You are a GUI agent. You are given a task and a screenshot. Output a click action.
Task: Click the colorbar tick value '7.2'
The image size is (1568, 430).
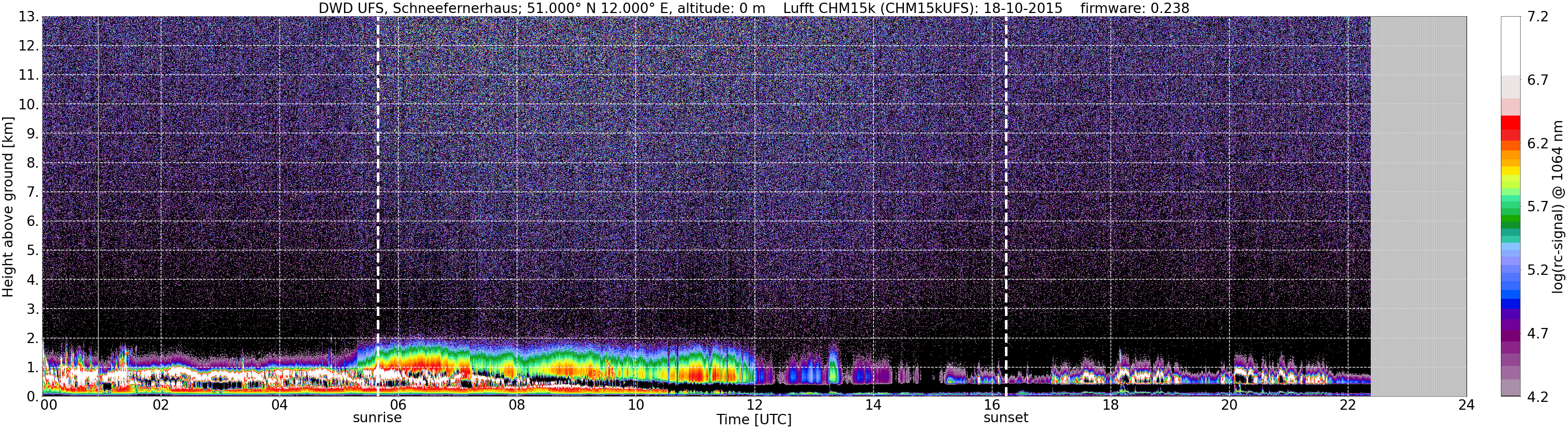point(1537,17)
